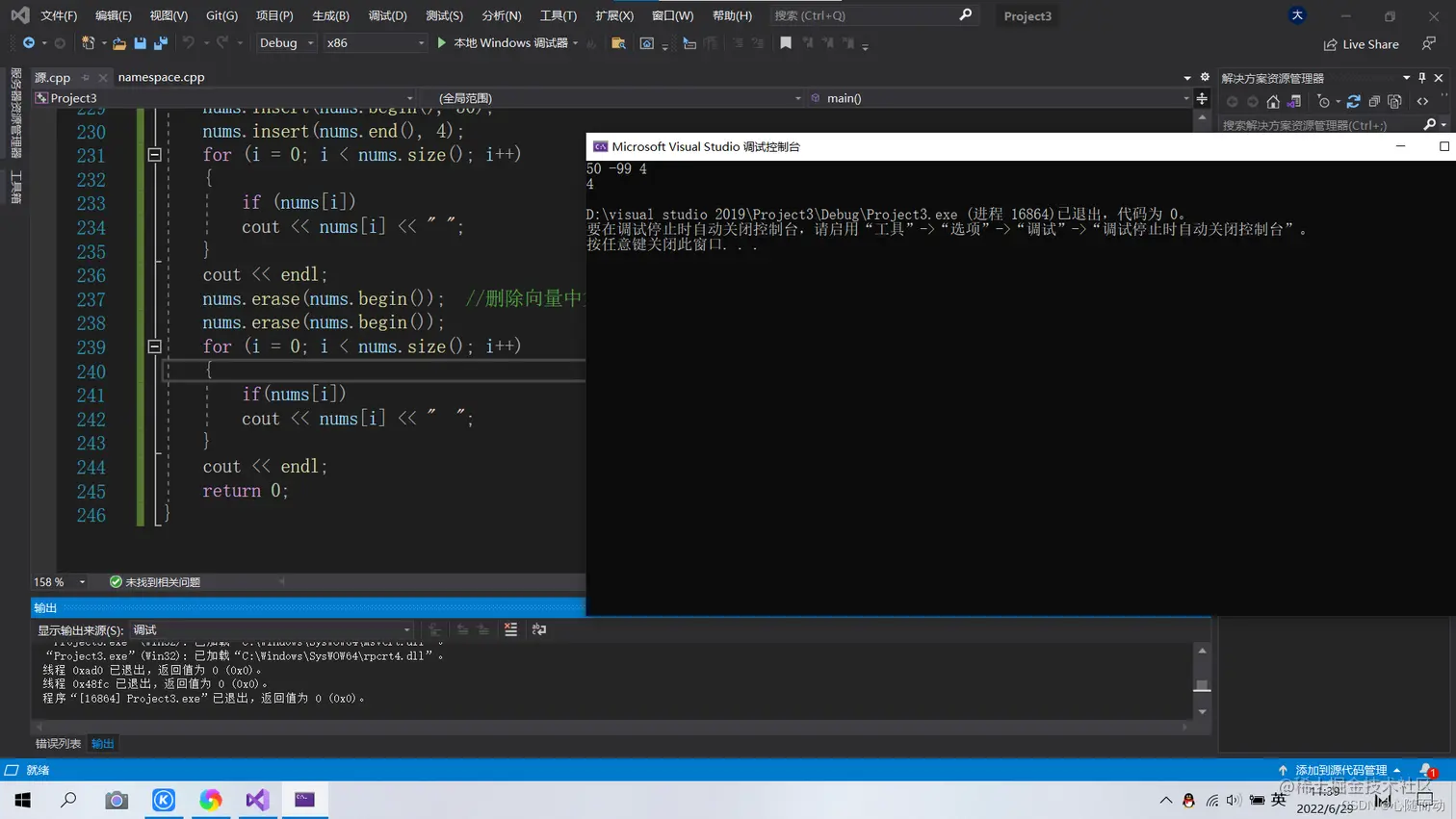Open the 服务器资源管理器 side tab
This screenshot has height=819, width=1456.
pos(15,113)
